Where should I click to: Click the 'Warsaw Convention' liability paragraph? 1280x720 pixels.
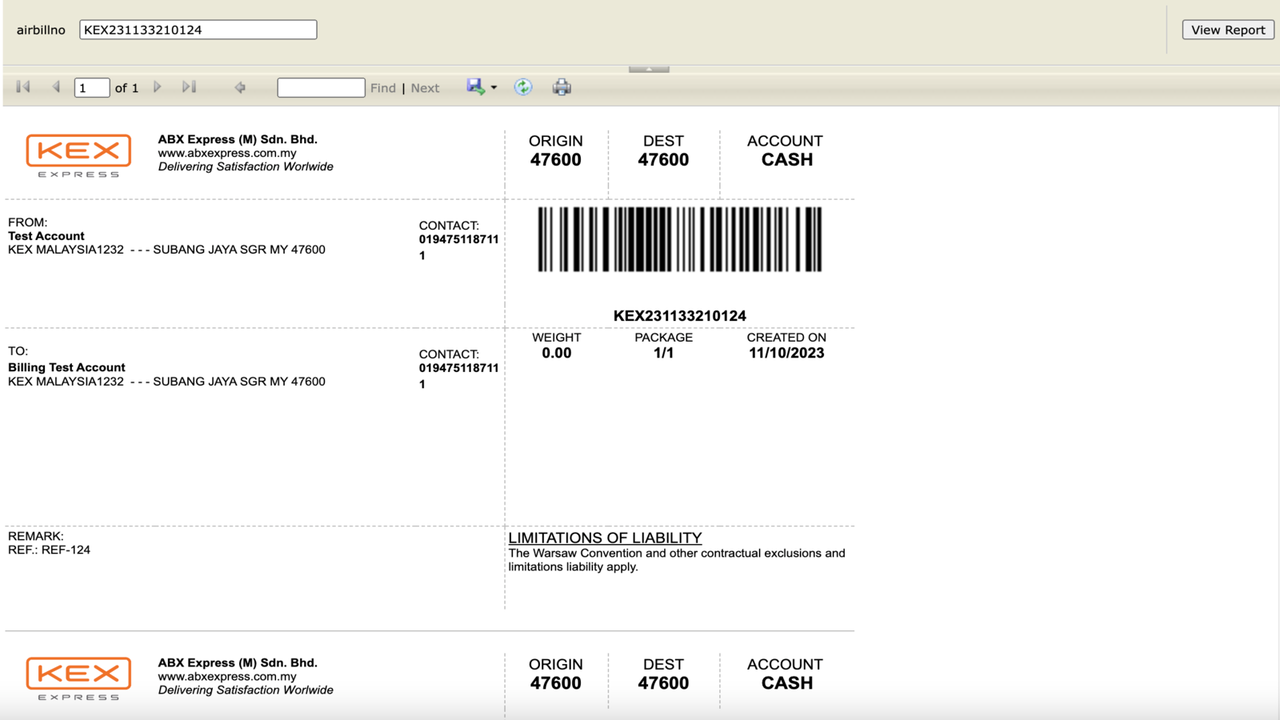pyautogui.click(x=677, y=560)
